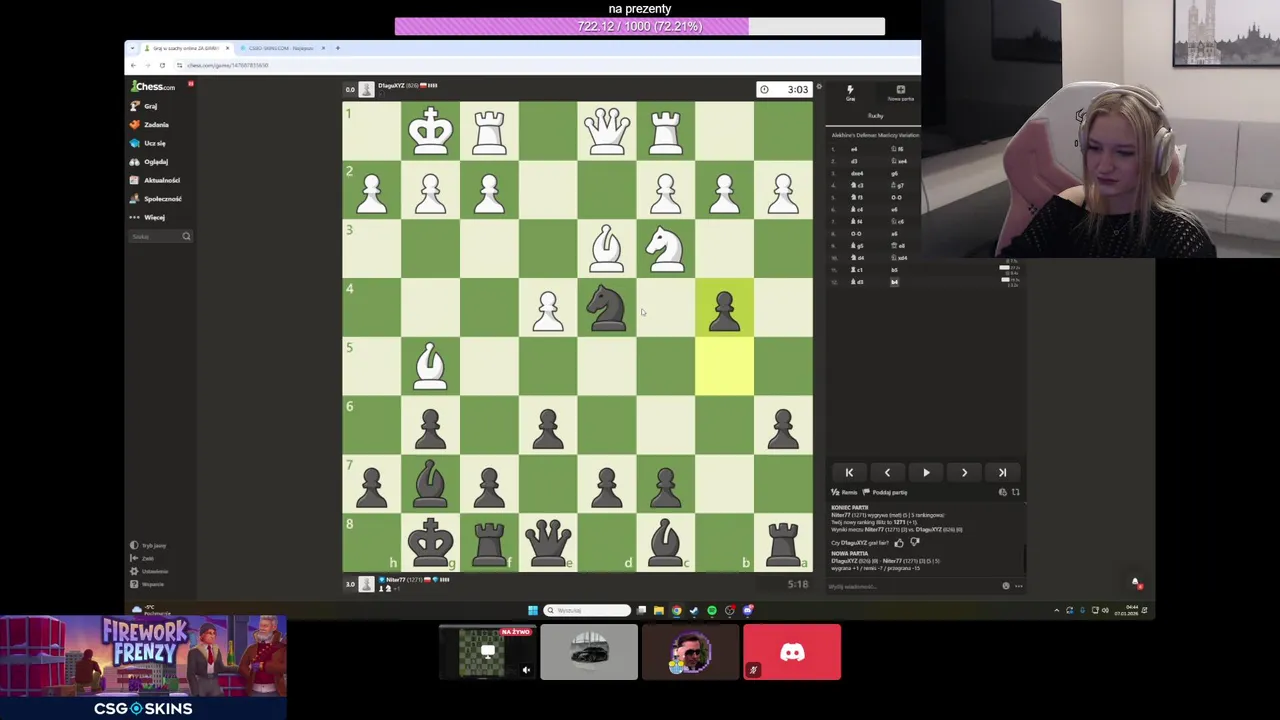
Task: Go to next move
Action: (x=964, y=473)
